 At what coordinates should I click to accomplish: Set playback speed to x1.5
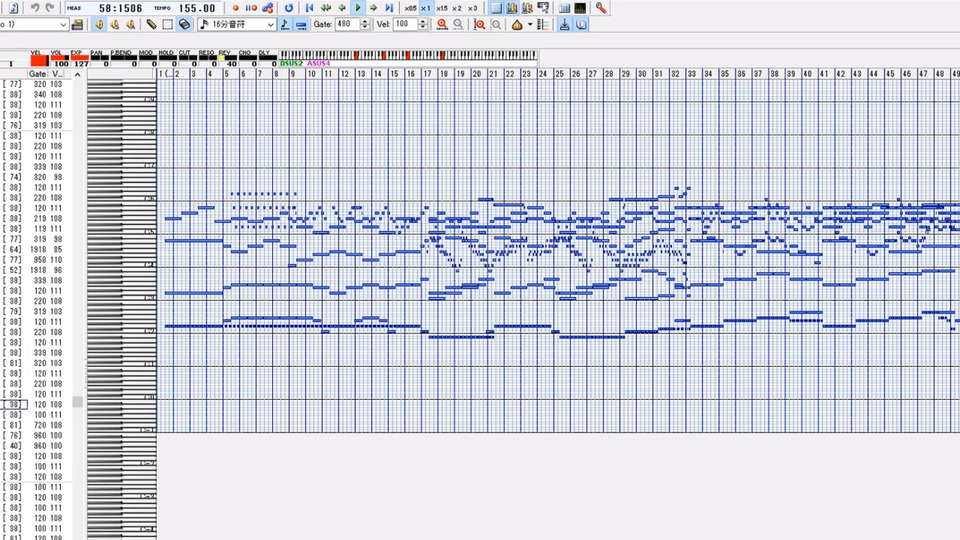click(441, 9)
